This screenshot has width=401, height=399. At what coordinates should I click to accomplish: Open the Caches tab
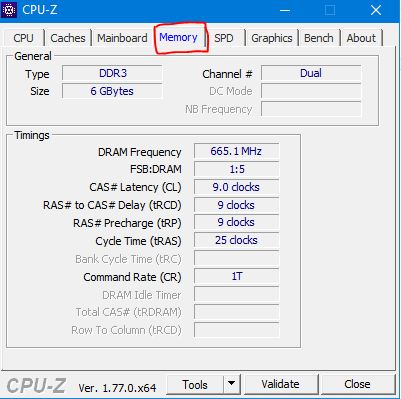pyautogui.click(x=68, y=38)
